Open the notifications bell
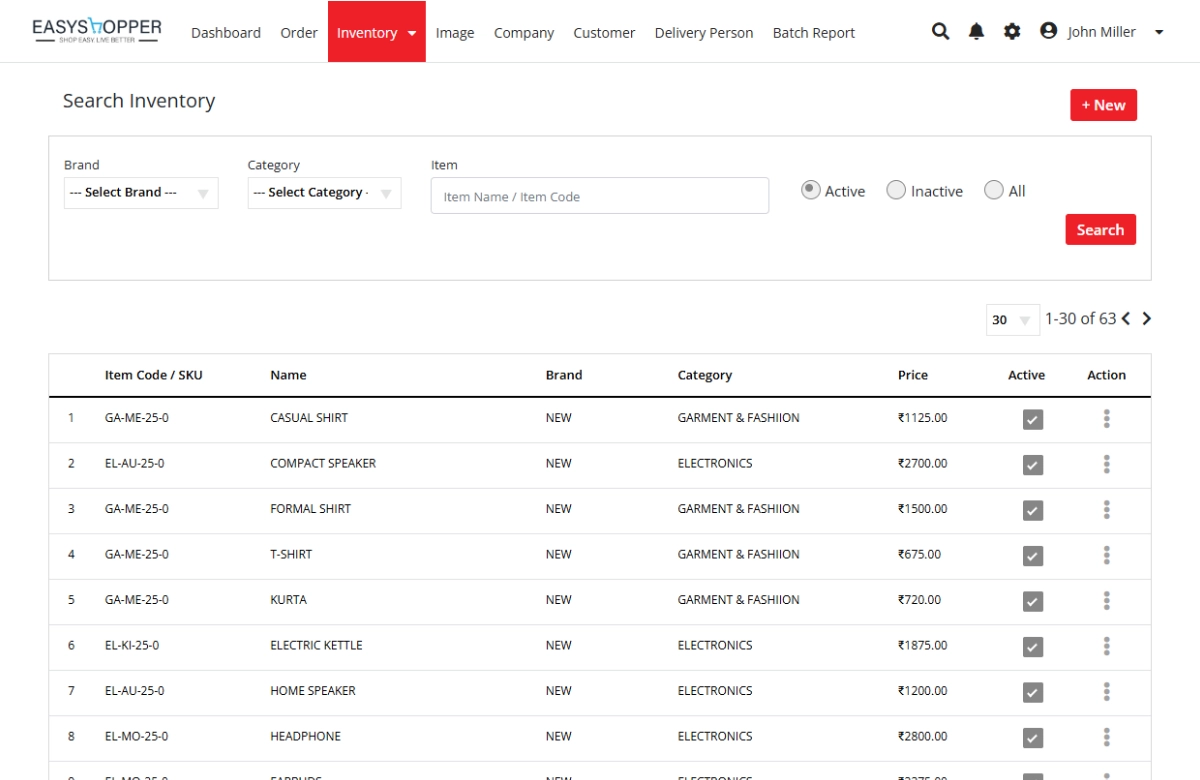 coord(976,31)
